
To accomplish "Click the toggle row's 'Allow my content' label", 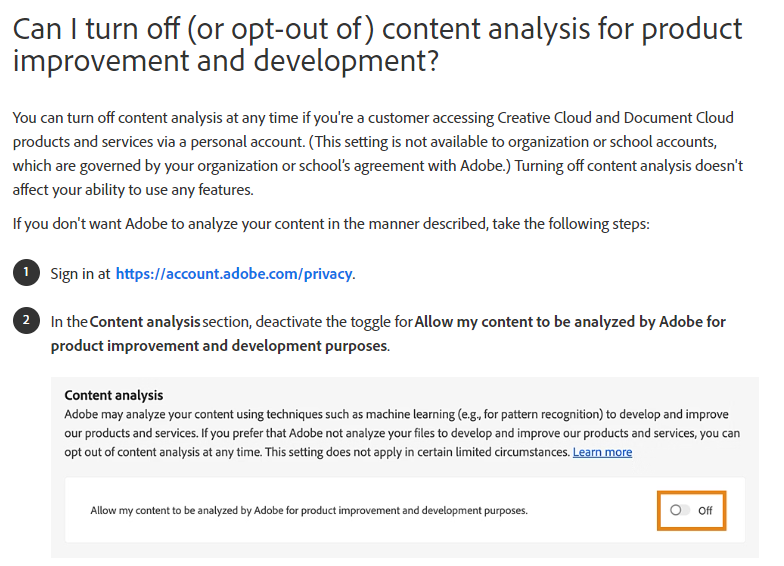I will point(308,510).
